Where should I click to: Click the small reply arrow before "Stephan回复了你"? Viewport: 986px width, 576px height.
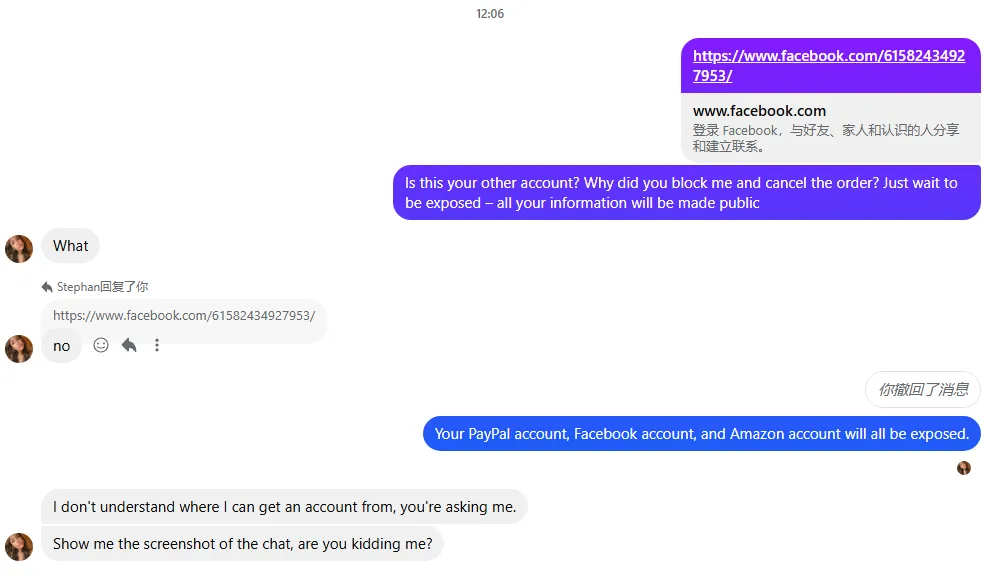pyautogui.click(x=47, y=287)
